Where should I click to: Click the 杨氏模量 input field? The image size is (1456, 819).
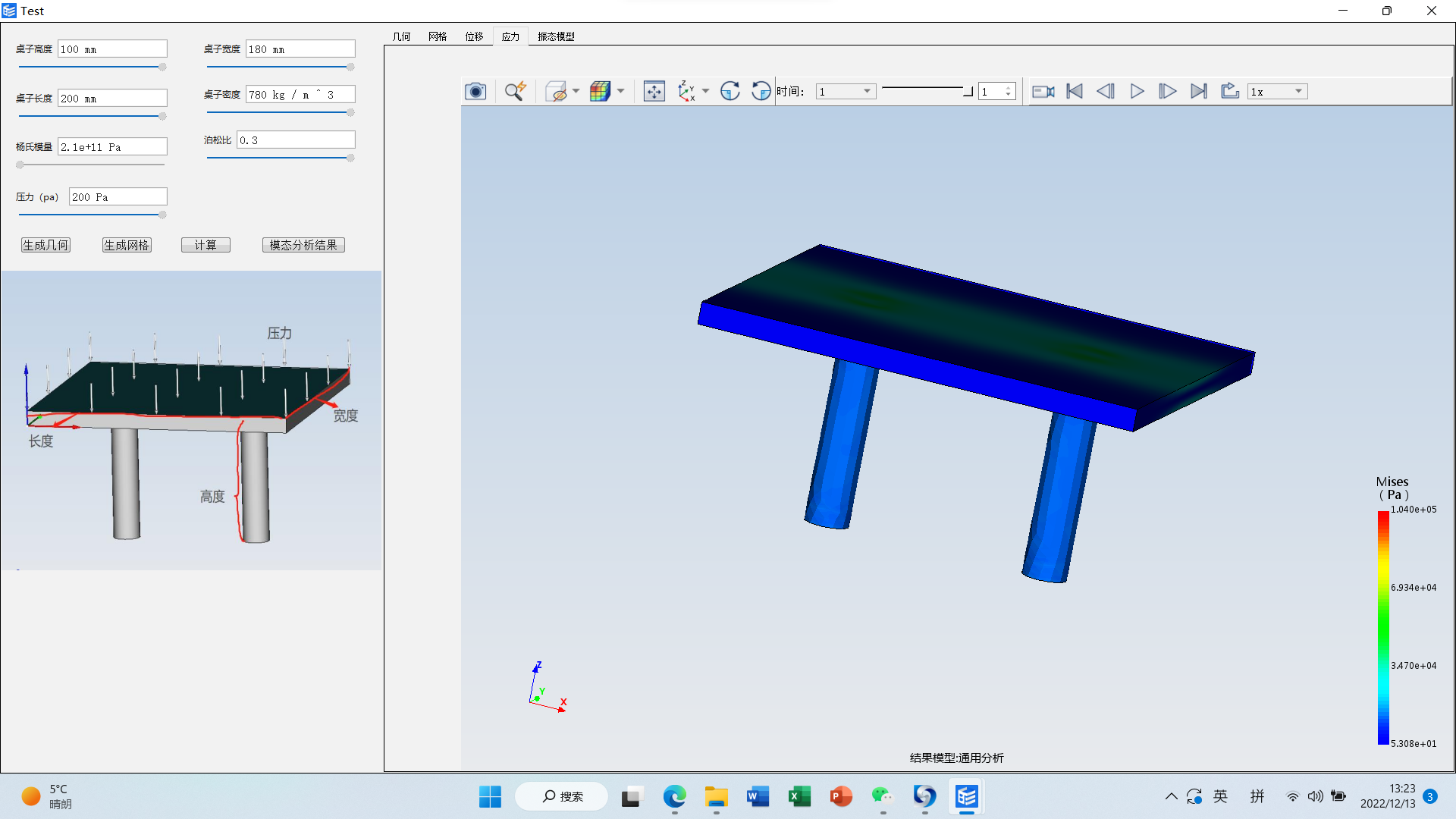pos(112,147)
